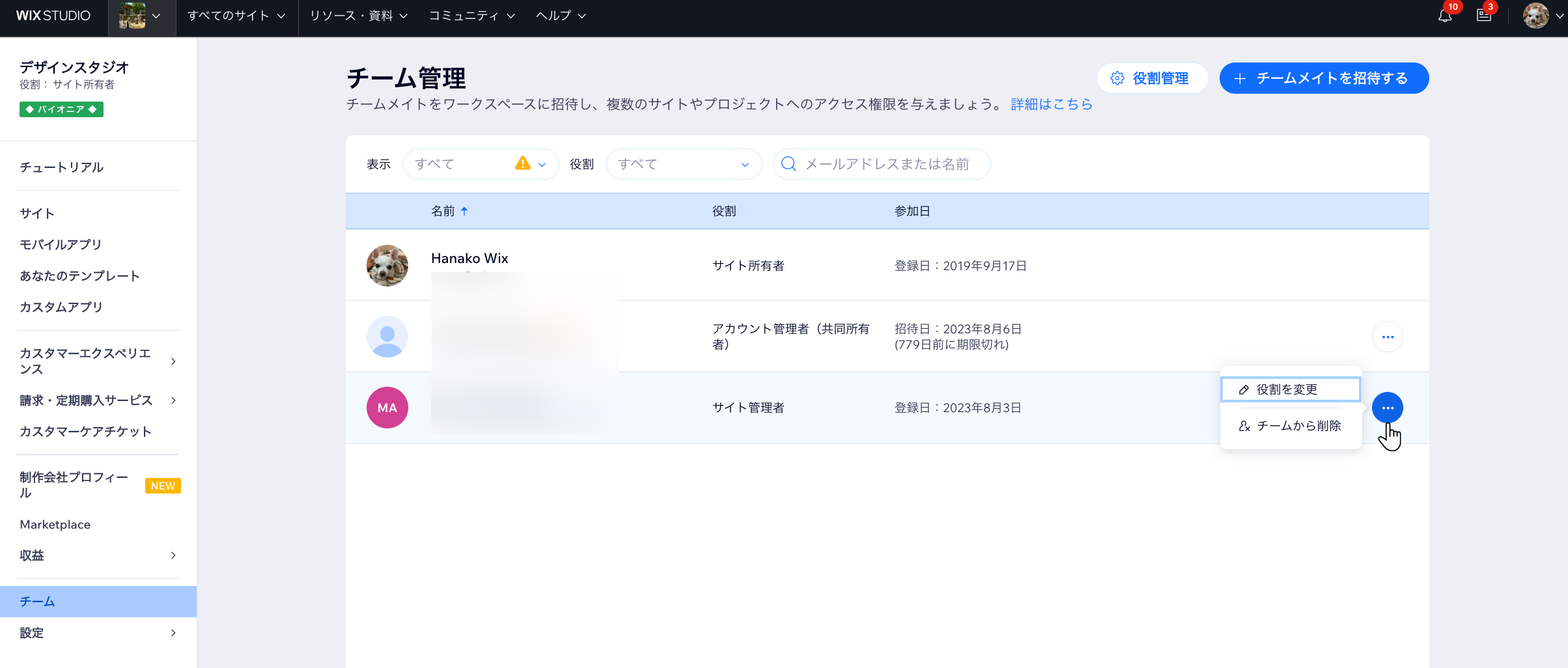
Task: Expand the 収益 sidebar section
Action: click(x=98, y=555)
